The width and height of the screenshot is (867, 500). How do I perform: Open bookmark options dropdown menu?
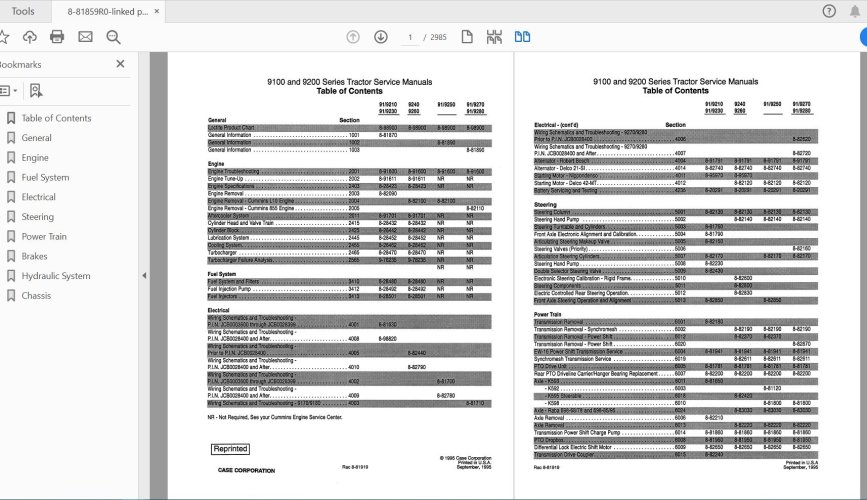[9, 91]
